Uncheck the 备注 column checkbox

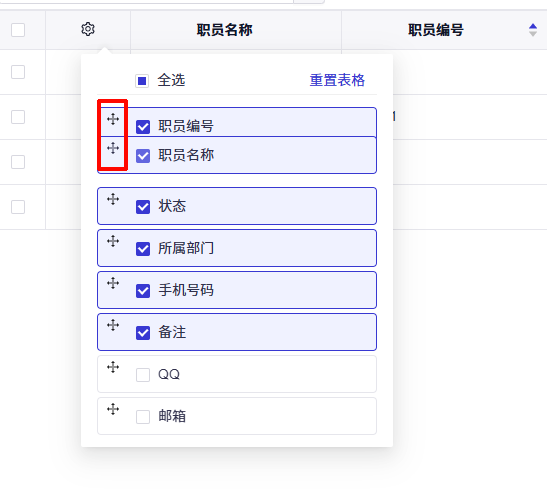143,333
